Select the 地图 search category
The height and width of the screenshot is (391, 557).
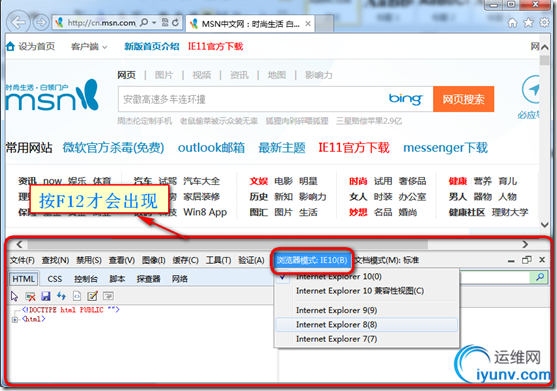(x=277, y=75)
